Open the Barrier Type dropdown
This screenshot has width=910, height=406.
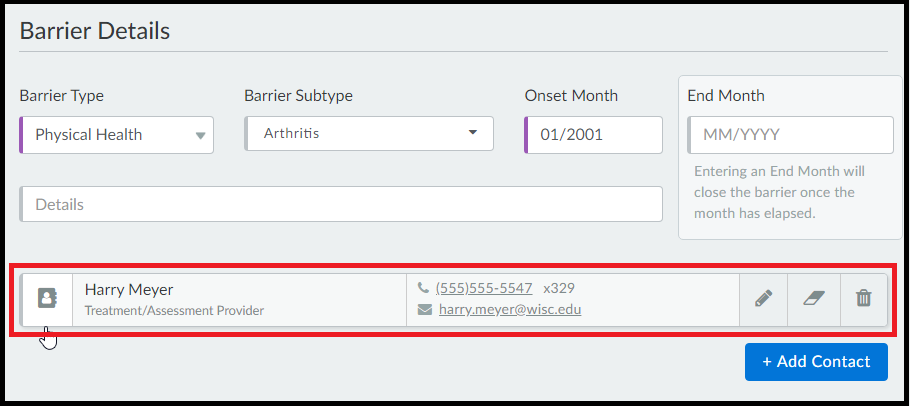[x=116, y=134]
